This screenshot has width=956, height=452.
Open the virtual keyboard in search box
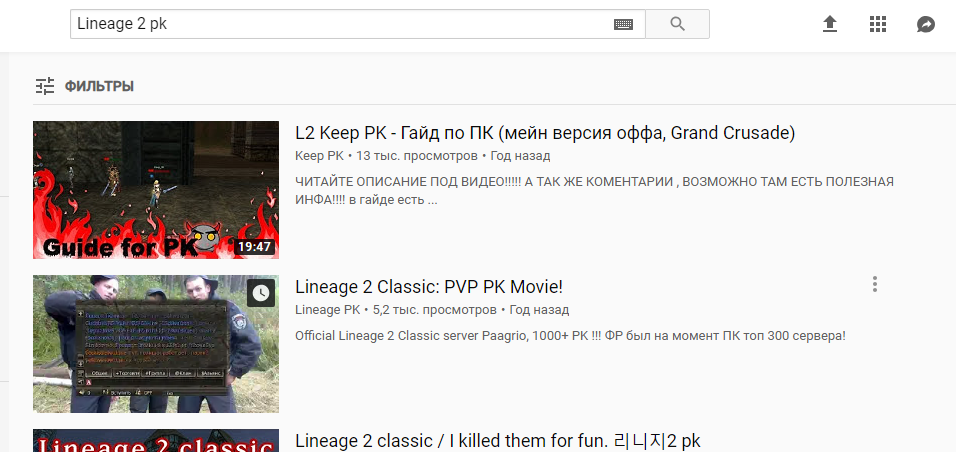pyautogui.click(x=623, y=24)
